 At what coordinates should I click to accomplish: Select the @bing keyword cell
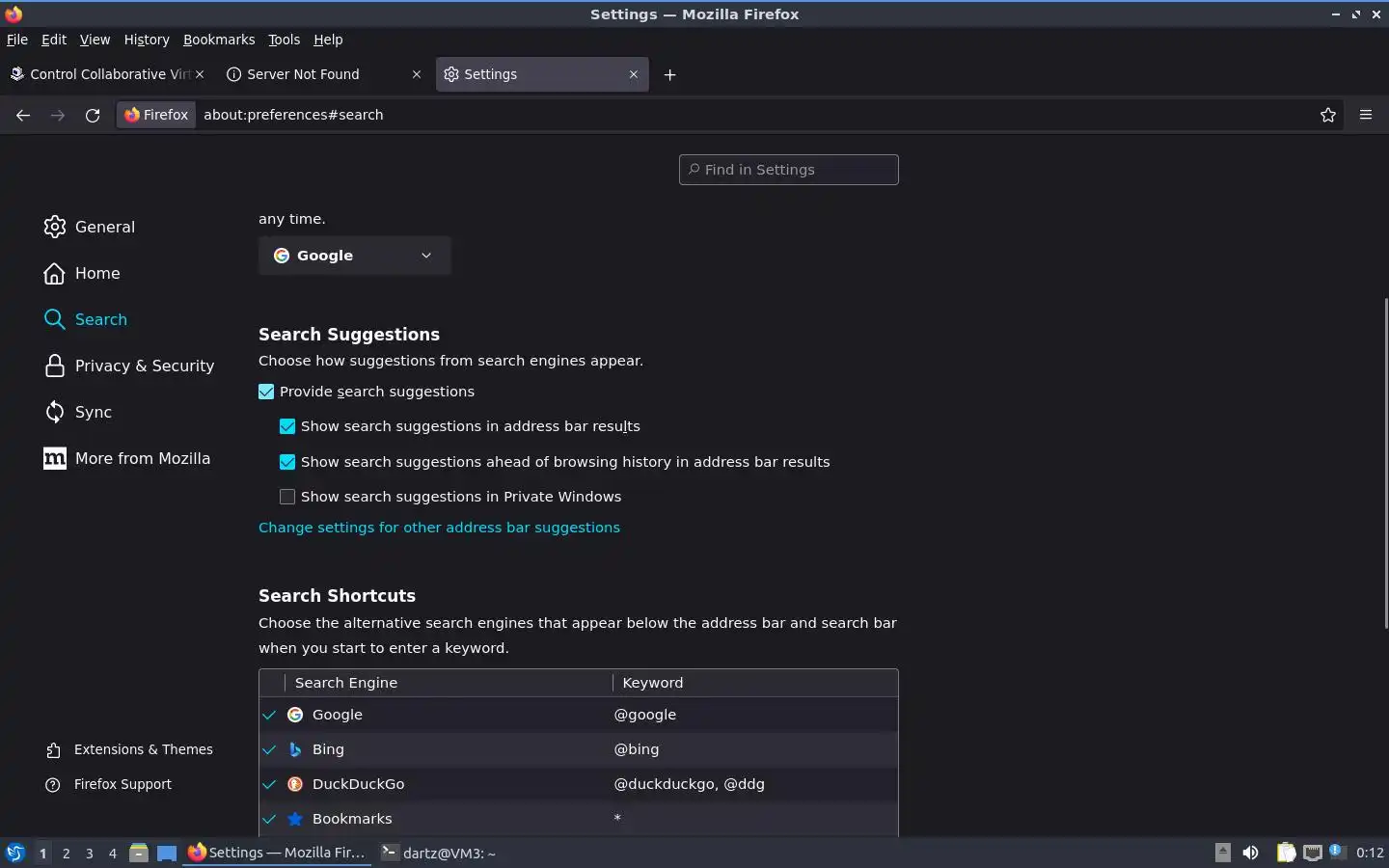(x=636, y=749)
